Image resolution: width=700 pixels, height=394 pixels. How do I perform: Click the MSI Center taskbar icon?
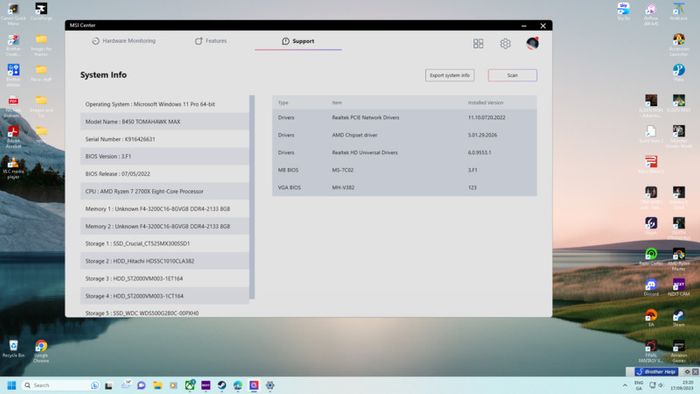[254, 385]
